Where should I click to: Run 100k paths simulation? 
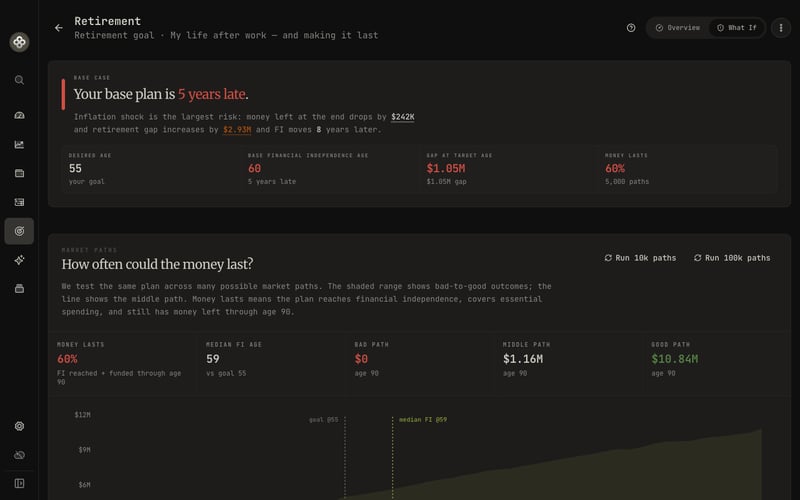(x=732, y=258)
